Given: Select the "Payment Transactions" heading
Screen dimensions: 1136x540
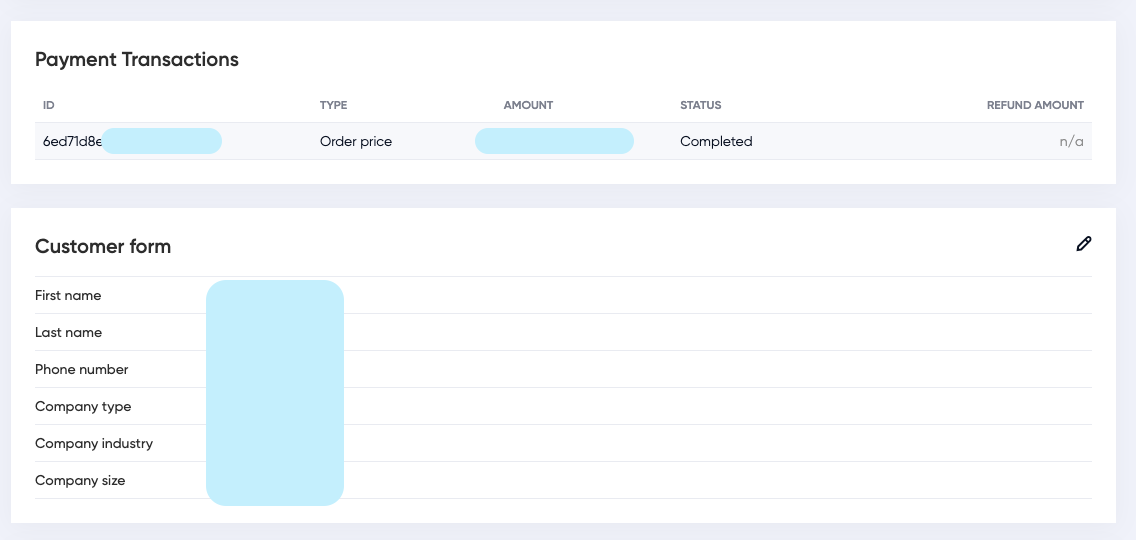Looking at the screenshot, I should [x=137, y=59].
